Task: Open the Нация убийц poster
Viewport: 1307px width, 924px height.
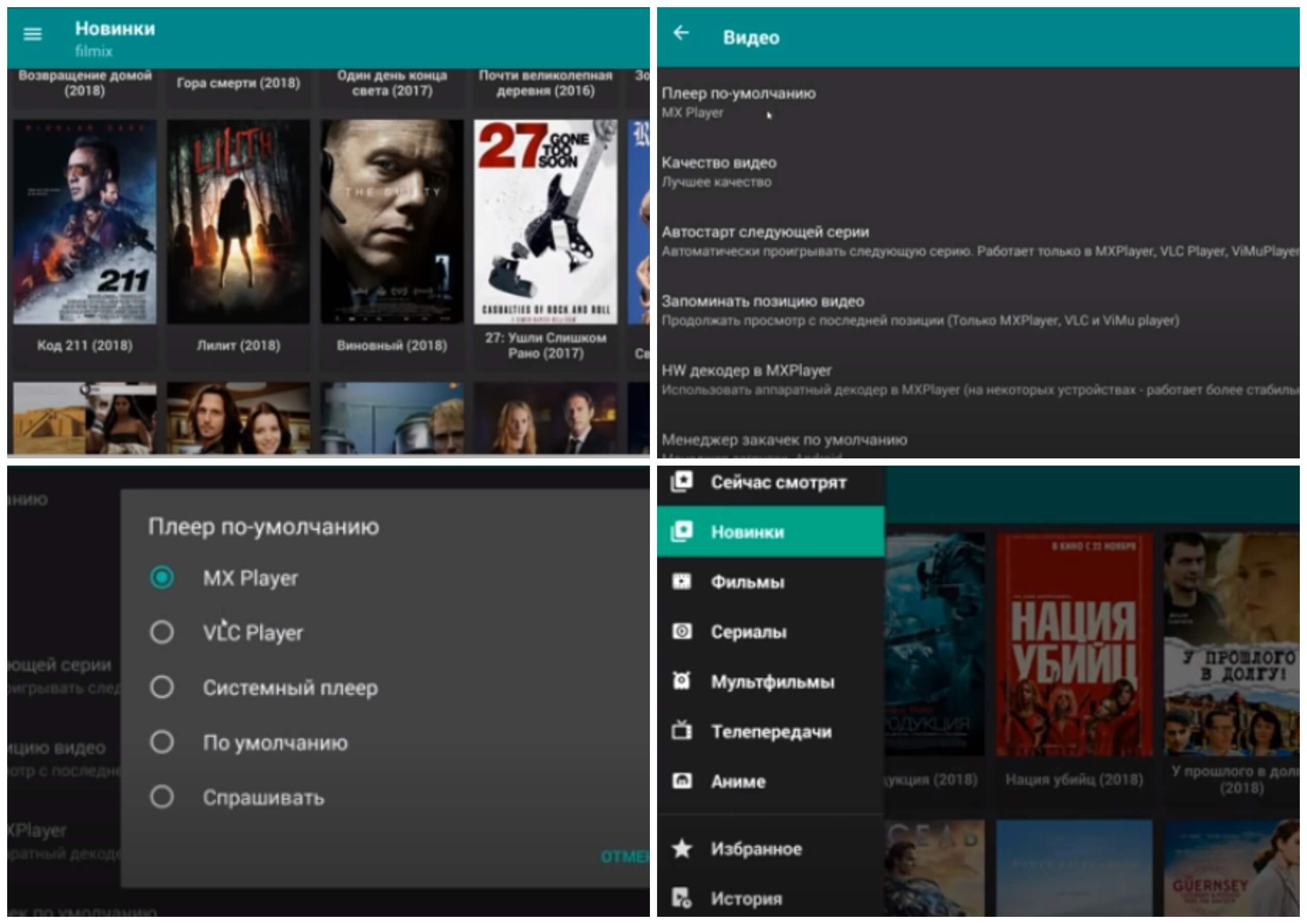Action: pyautogui.click(x=1074, y=644)
